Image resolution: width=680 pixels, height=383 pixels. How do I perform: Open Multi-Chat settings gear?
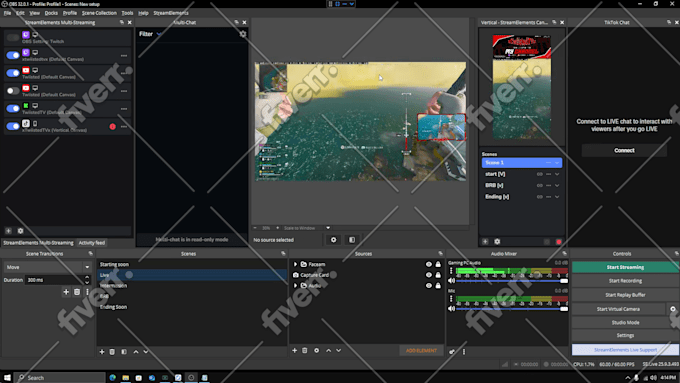tap(243, 34)
